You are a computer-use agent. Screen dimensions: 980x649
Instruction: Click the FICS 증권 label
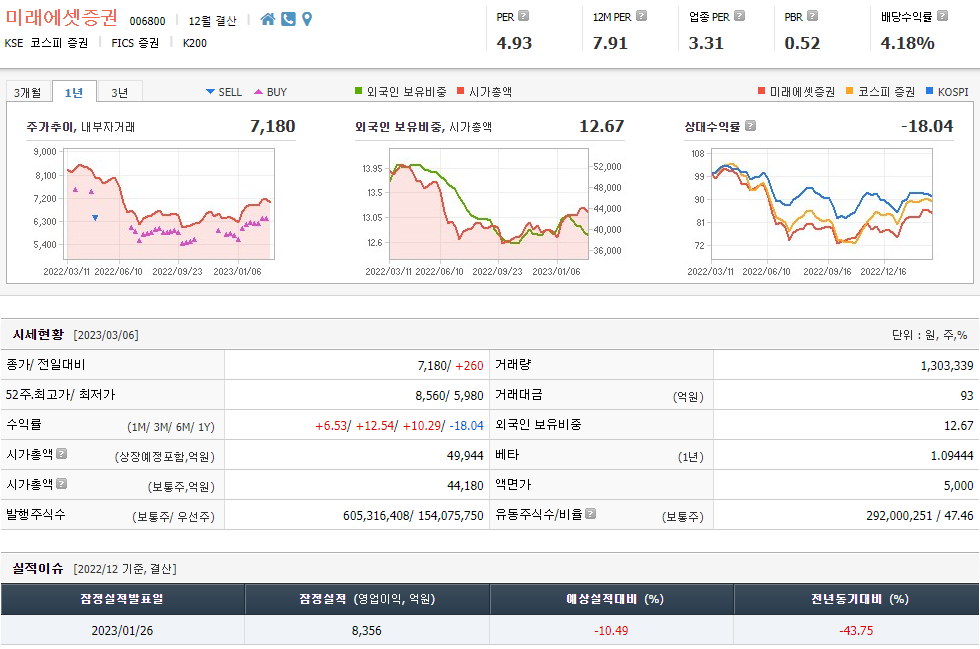135,43
